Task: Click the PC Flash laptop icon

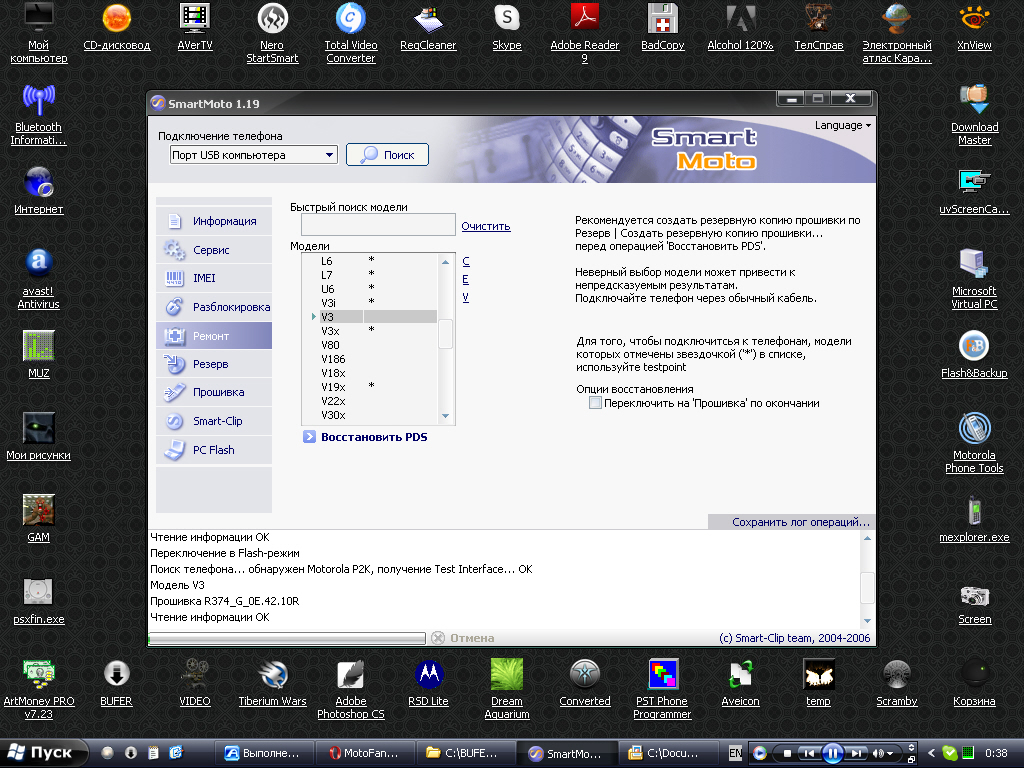Action: coord(174,450)
